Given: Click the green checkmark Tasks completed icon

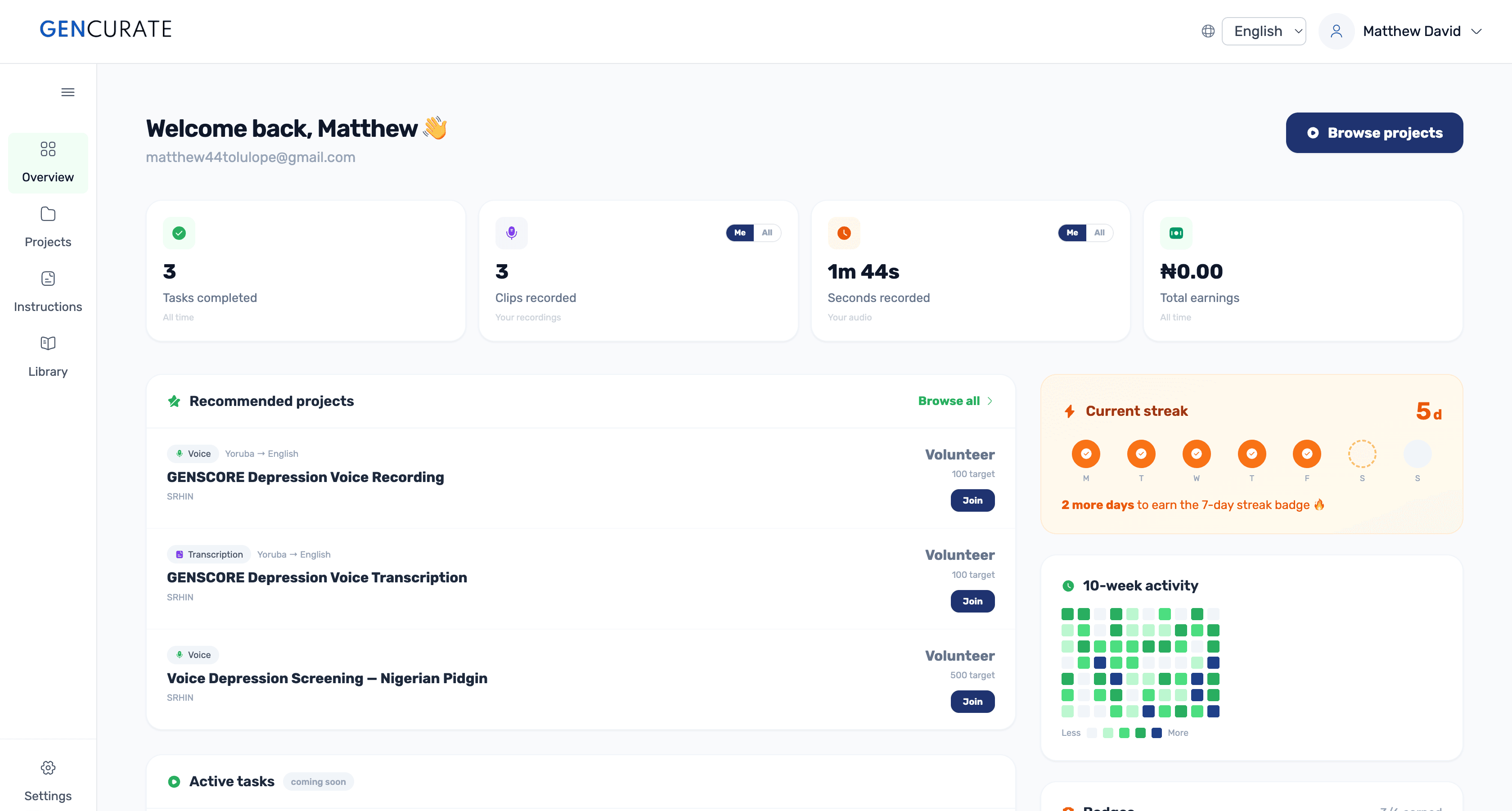Looking at the screenshot, I should pos(179,233).
